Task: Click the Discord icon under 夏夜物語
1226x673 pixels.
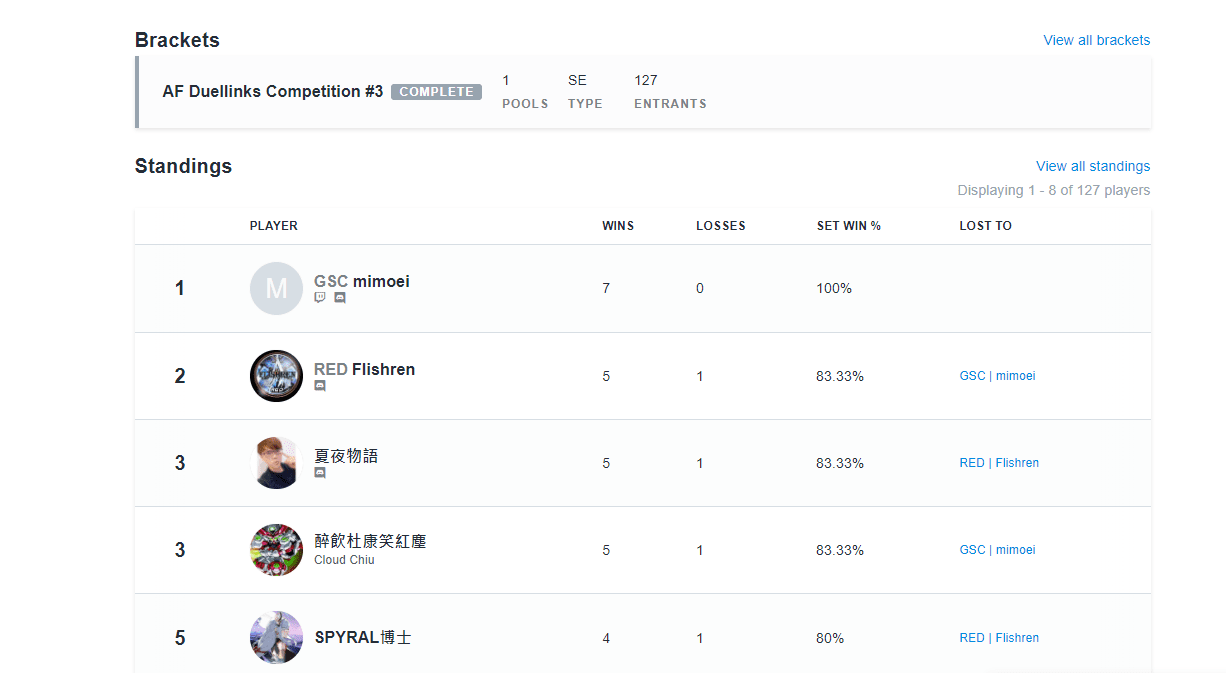Action: pos(320,473)
